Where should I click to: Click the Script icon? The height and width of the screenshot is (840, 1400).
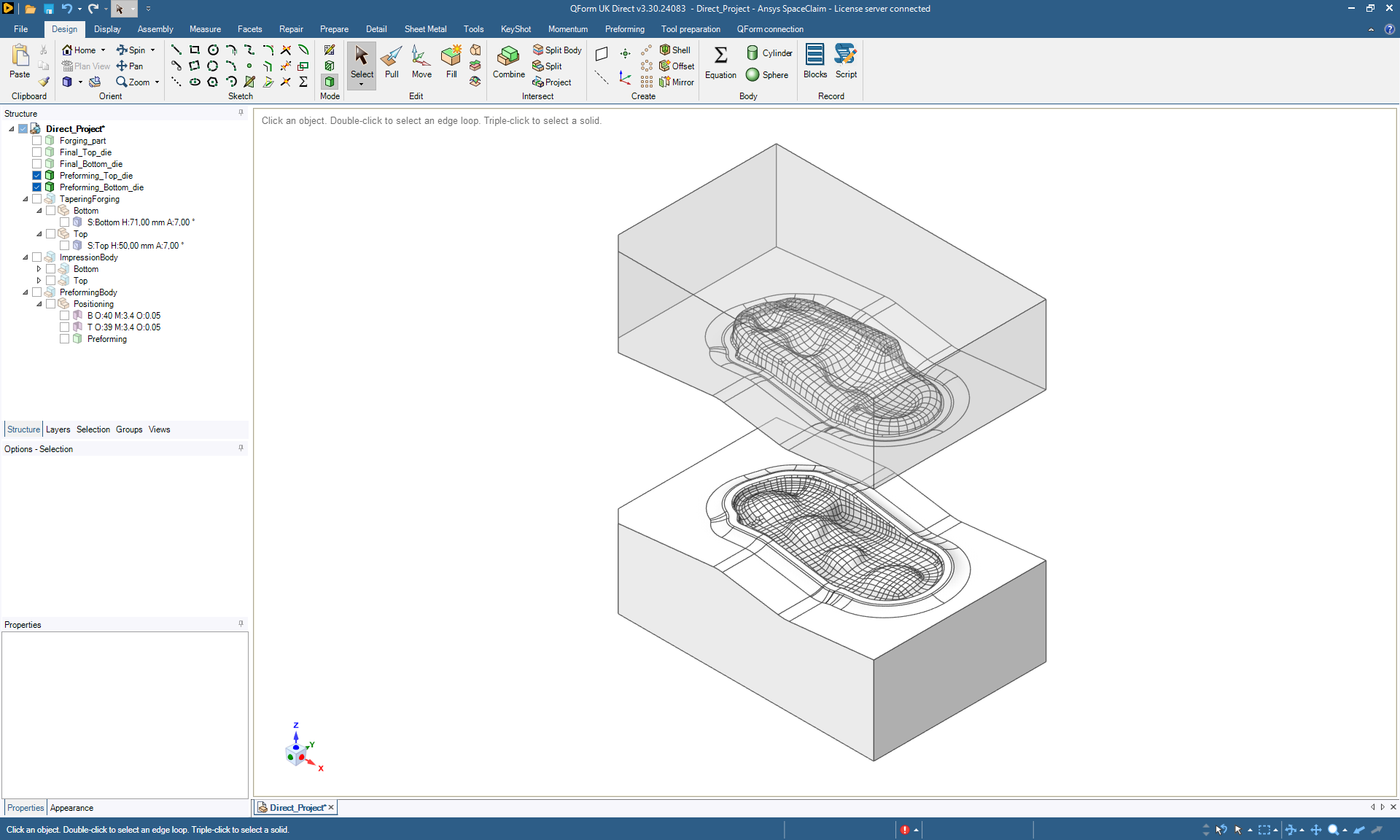pos(846,61)
